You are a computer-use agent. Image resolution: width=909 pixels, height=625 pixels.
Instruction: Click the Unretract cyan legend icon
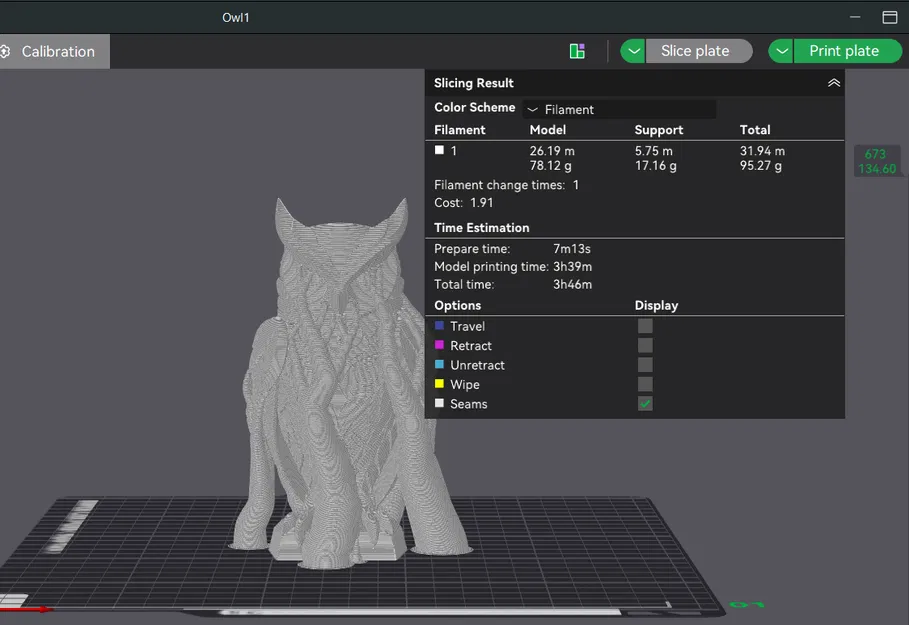click(438, 364)
